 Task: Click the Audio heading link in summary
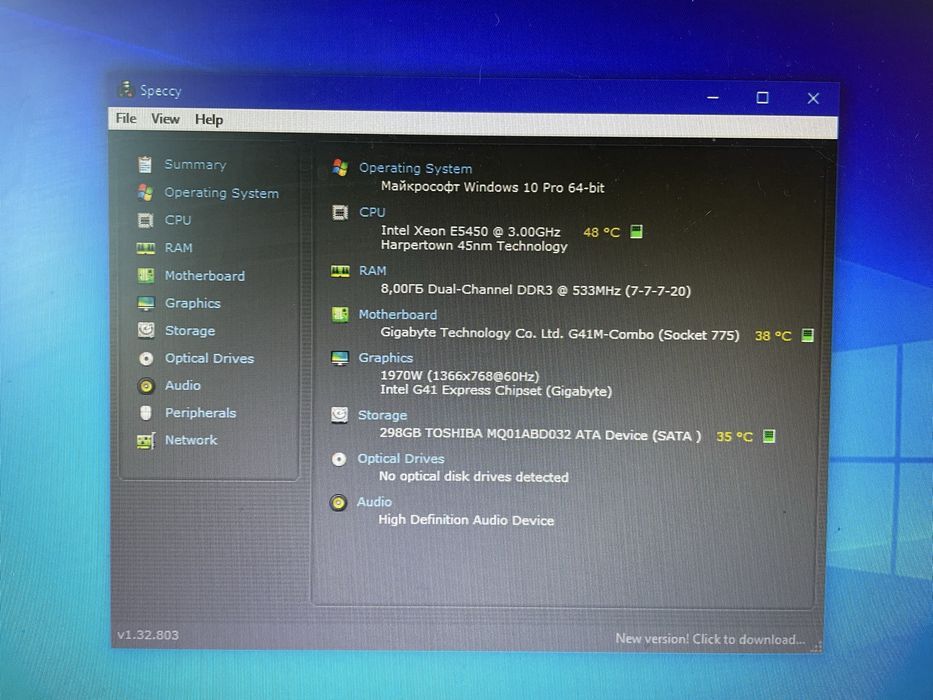click(374, 502)
